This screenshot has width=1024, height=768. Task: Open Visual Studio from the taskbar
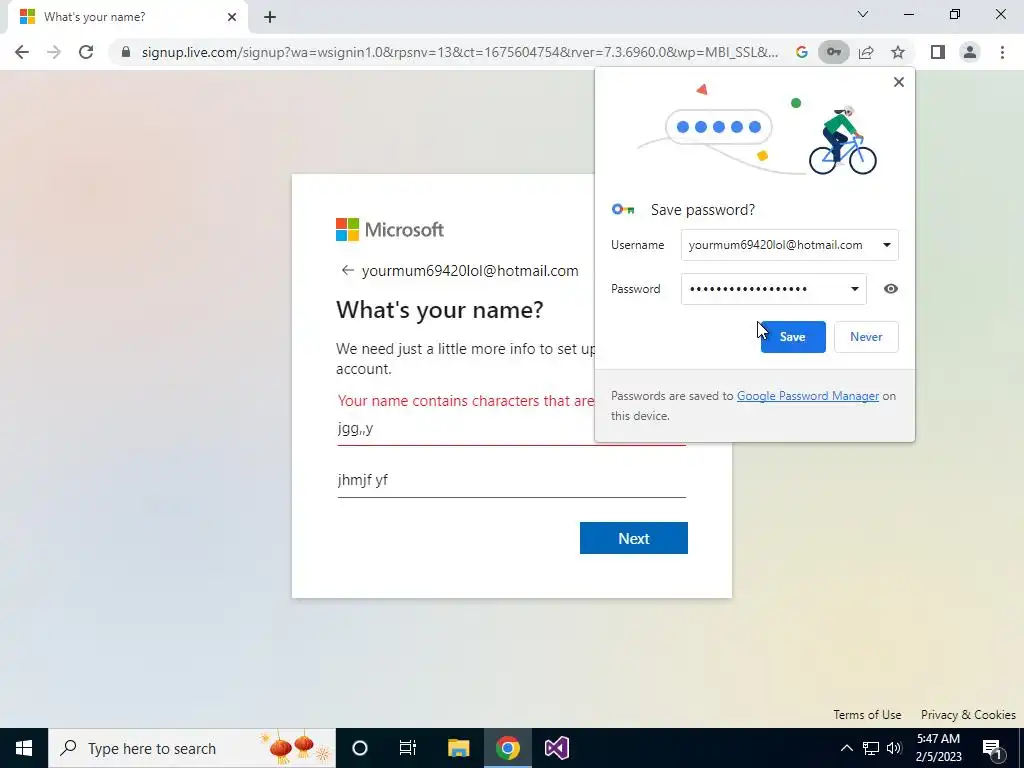click(x=556, y=748)
